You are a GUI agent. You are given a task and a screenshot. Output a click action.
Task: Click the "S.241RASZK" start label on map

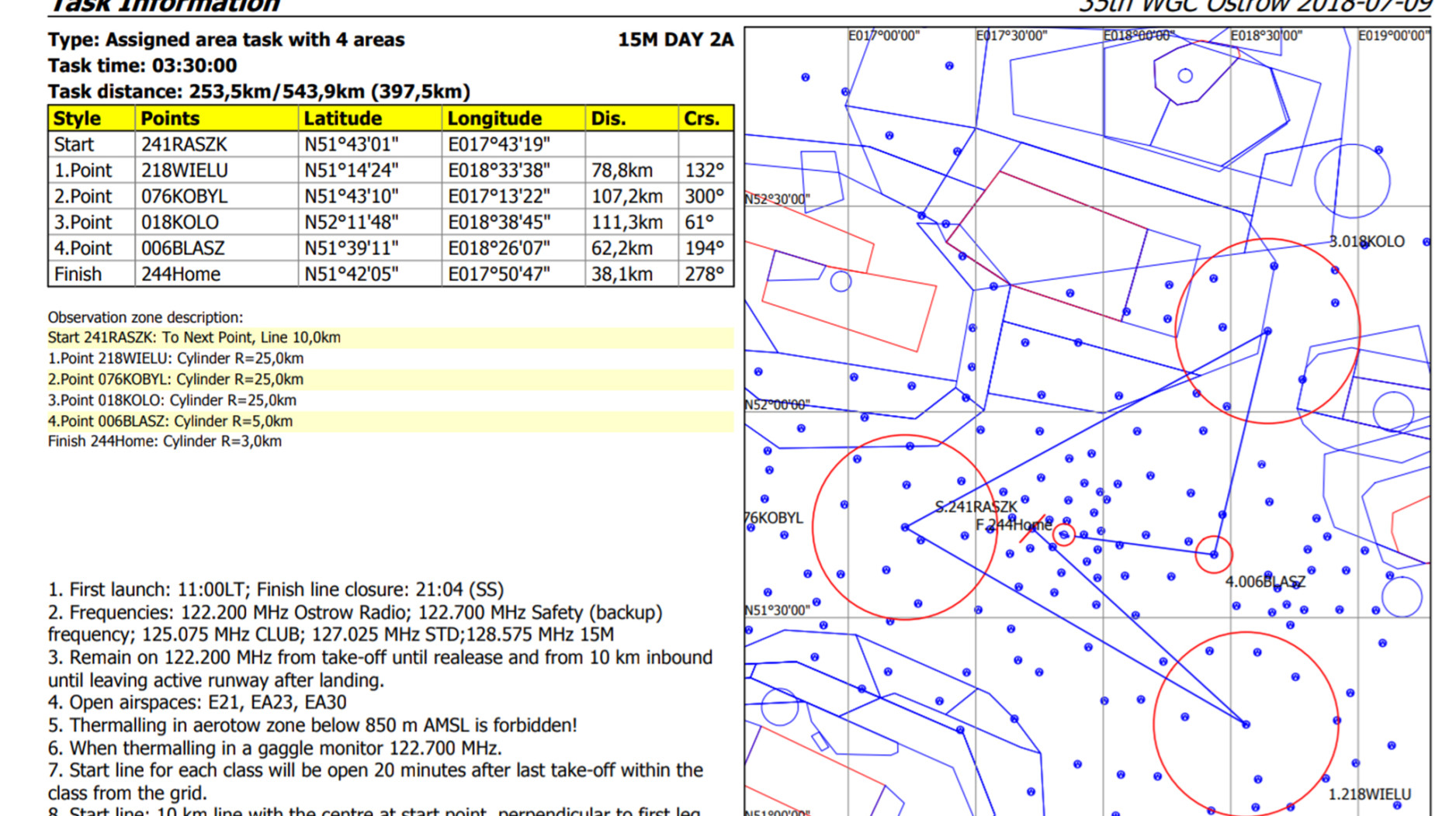[976, 507]
